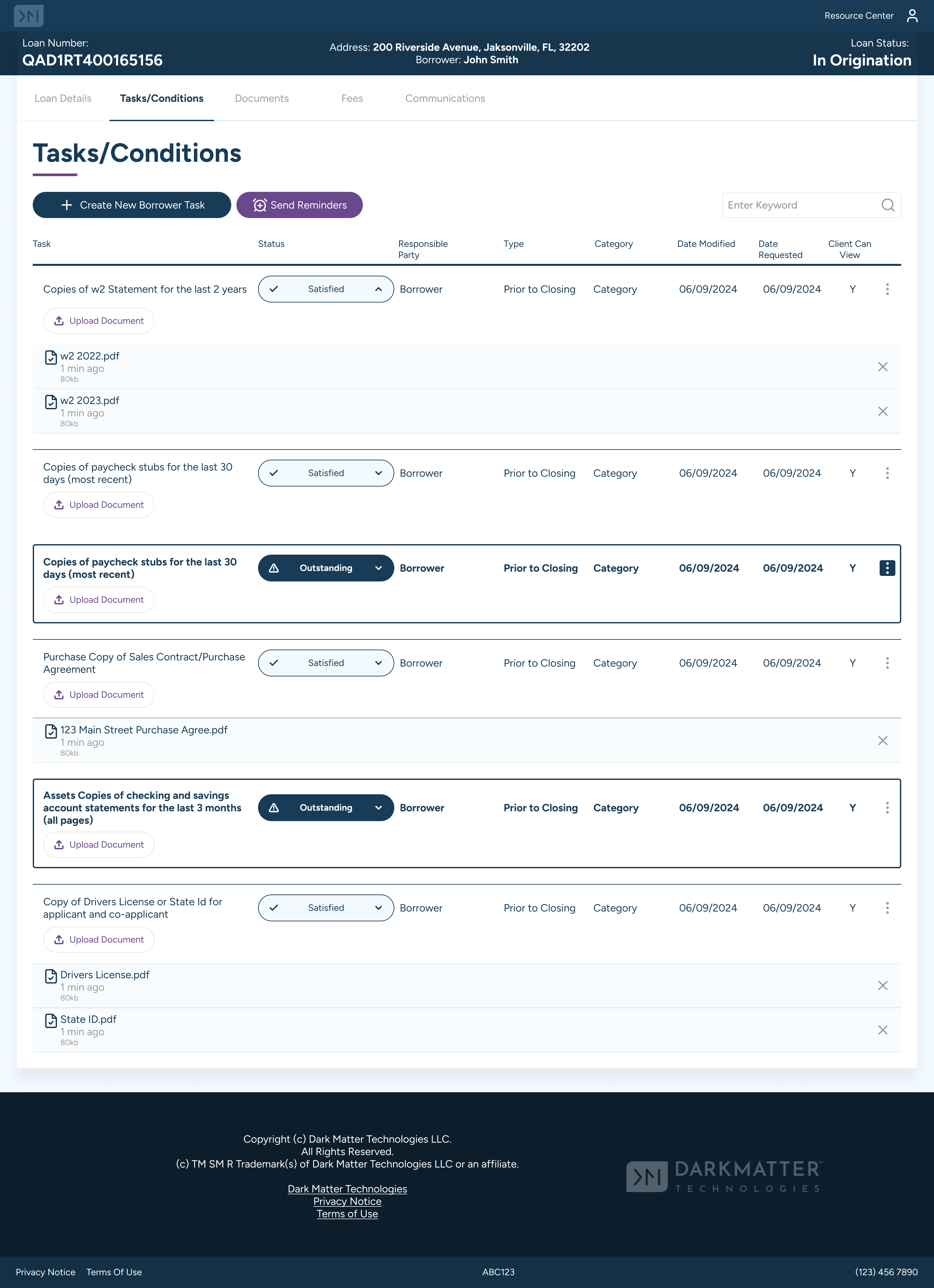934x1288 pixels.
Task: Click the user profile icon in header
Action: click(912, 16)
